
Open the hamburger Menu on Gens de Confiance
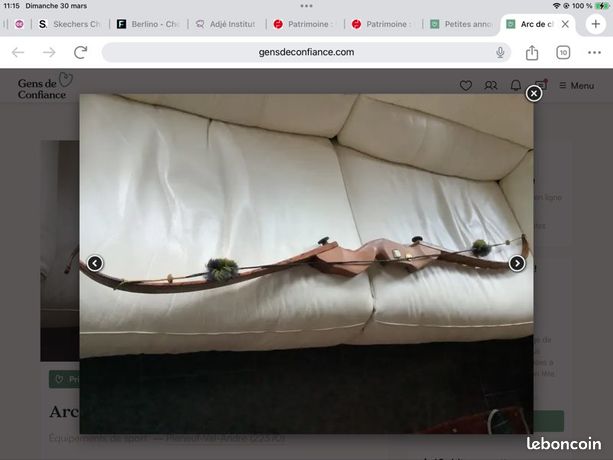coord(577,86)
